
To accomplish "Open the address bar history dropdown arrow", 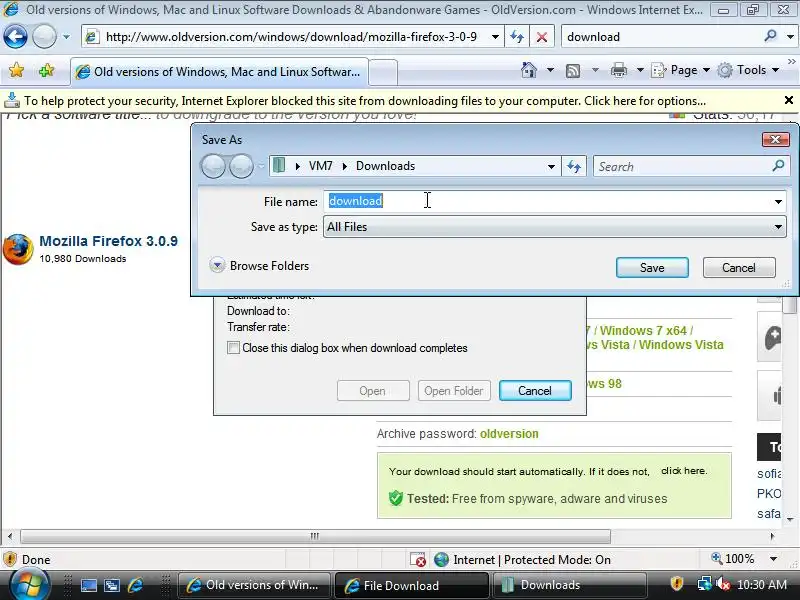I will [x=495, y=37].
